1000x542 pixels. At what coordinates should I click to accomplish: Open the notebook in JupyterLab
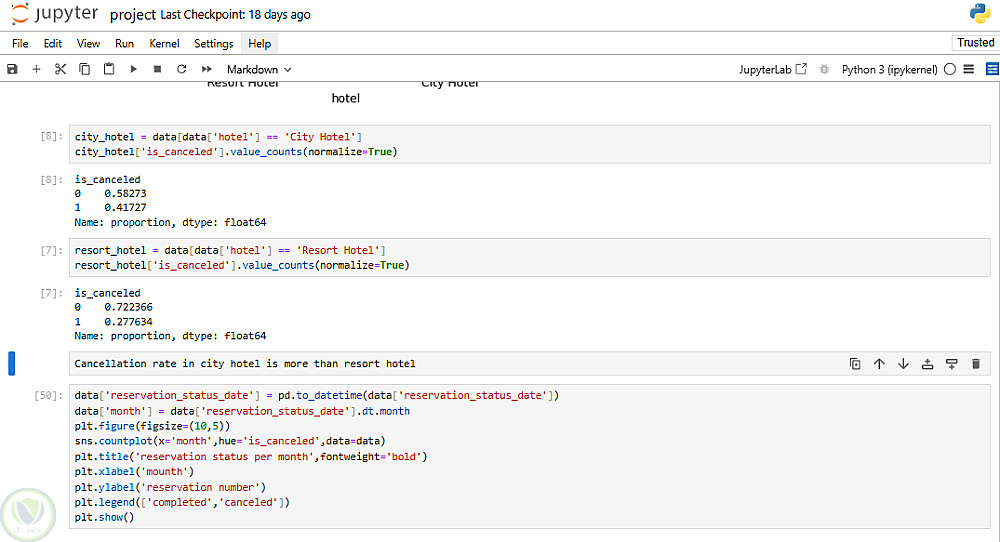pyautogui.click(x=772, y=69)
